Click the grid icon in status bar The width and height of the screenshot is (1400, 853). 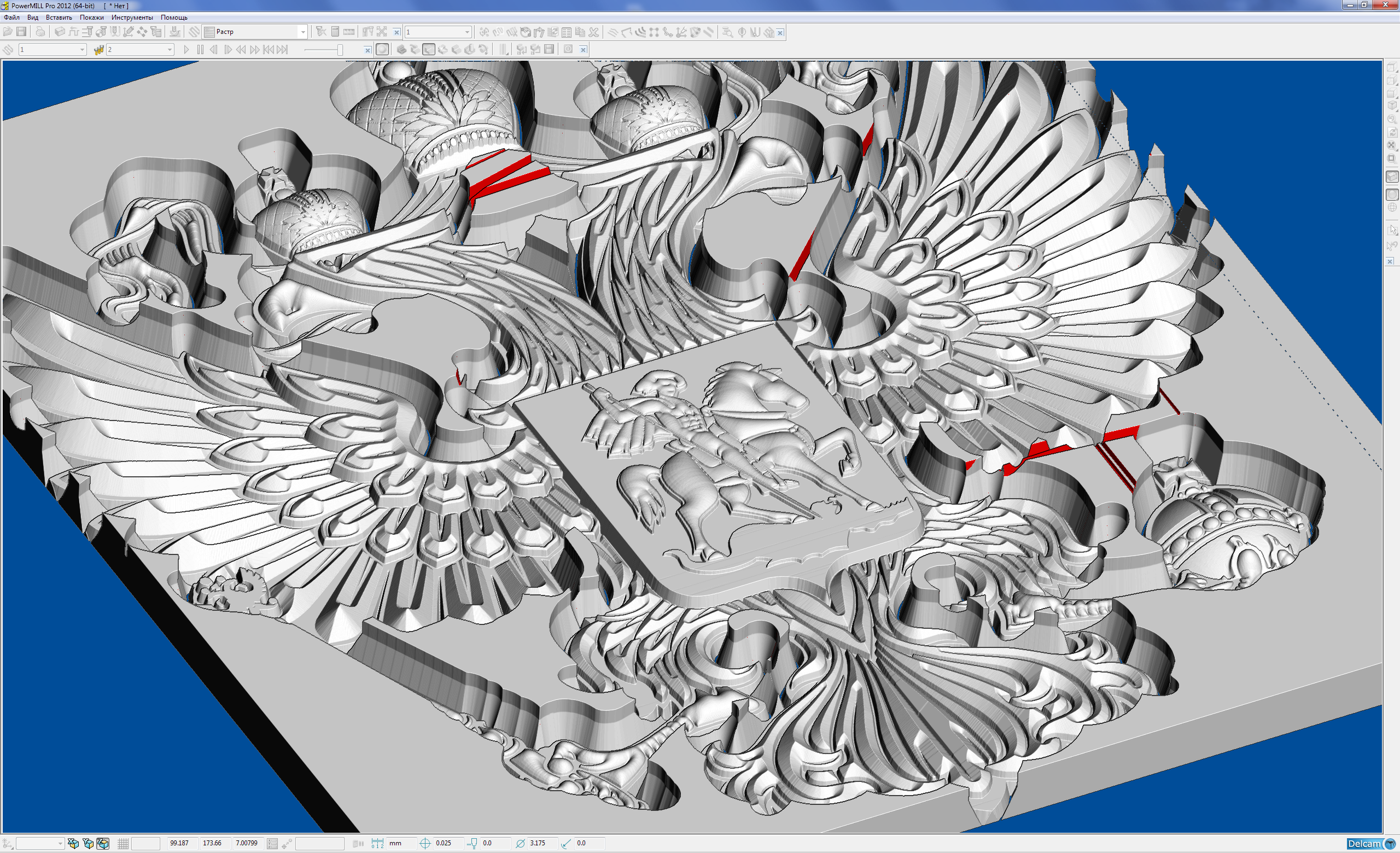(122, 843)
